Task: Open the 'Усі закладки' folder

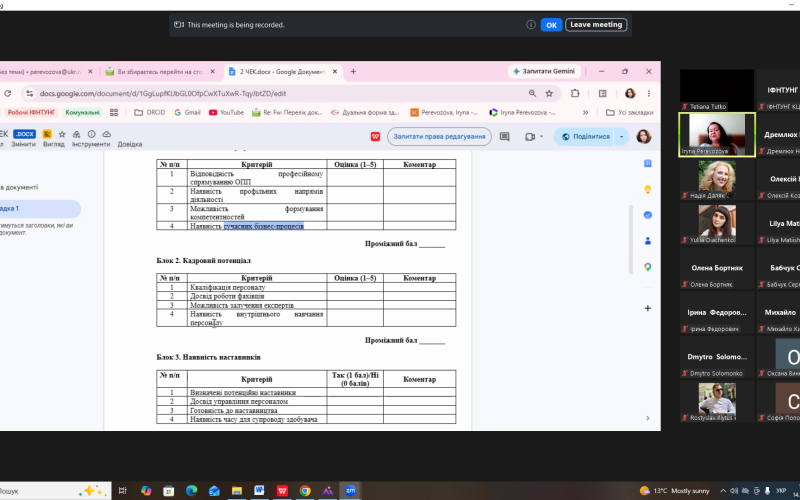Action: (x=630, y=112)
